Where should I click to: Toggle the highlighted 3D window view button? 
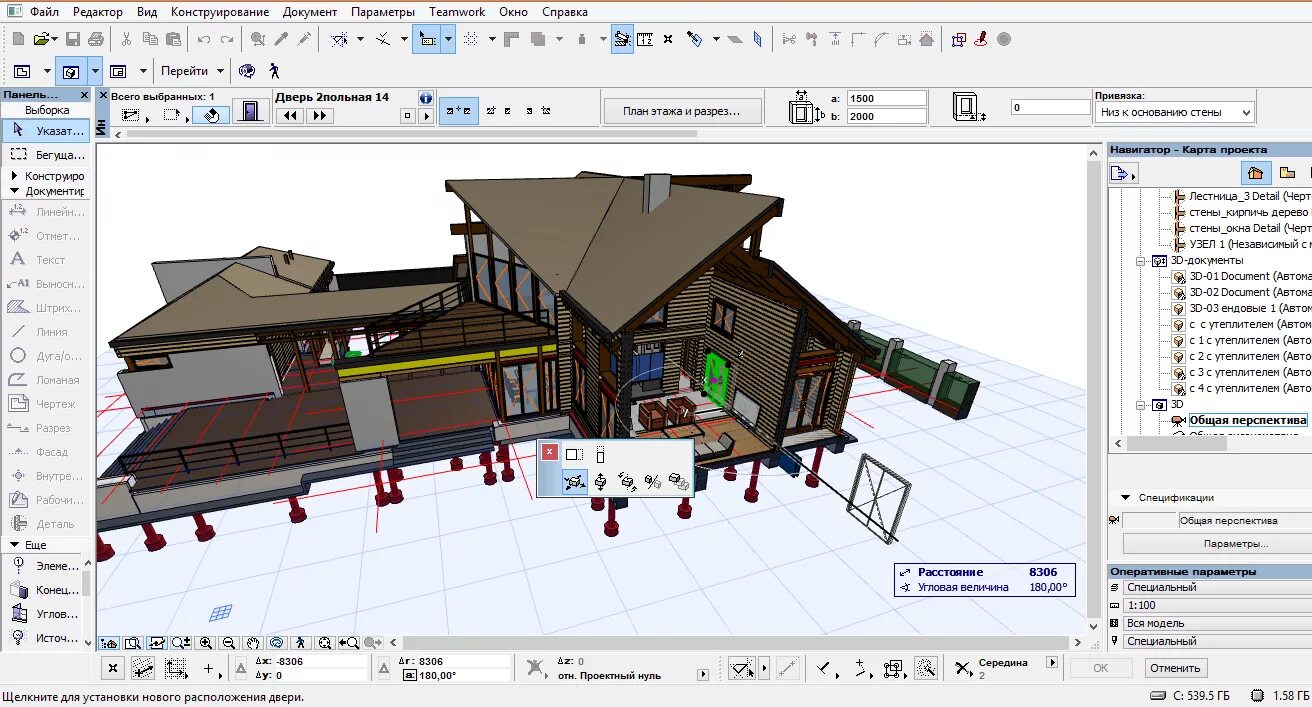71,71
